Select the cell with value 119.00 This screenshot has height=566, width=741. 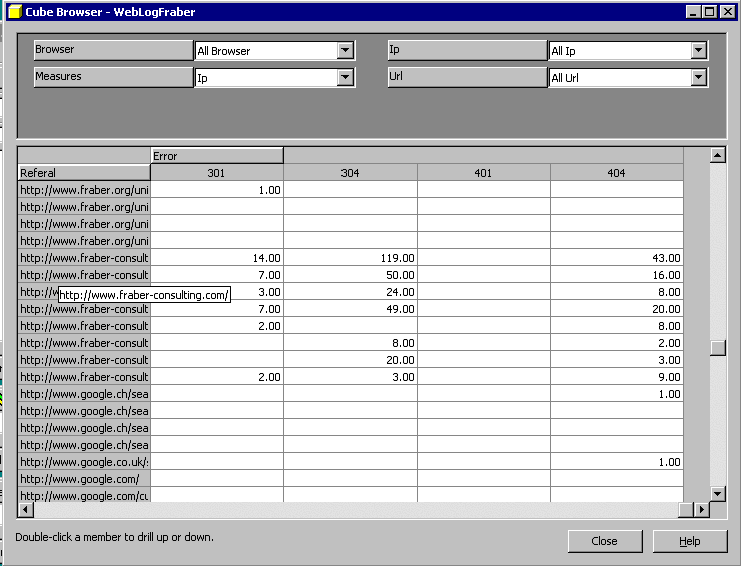350,258
